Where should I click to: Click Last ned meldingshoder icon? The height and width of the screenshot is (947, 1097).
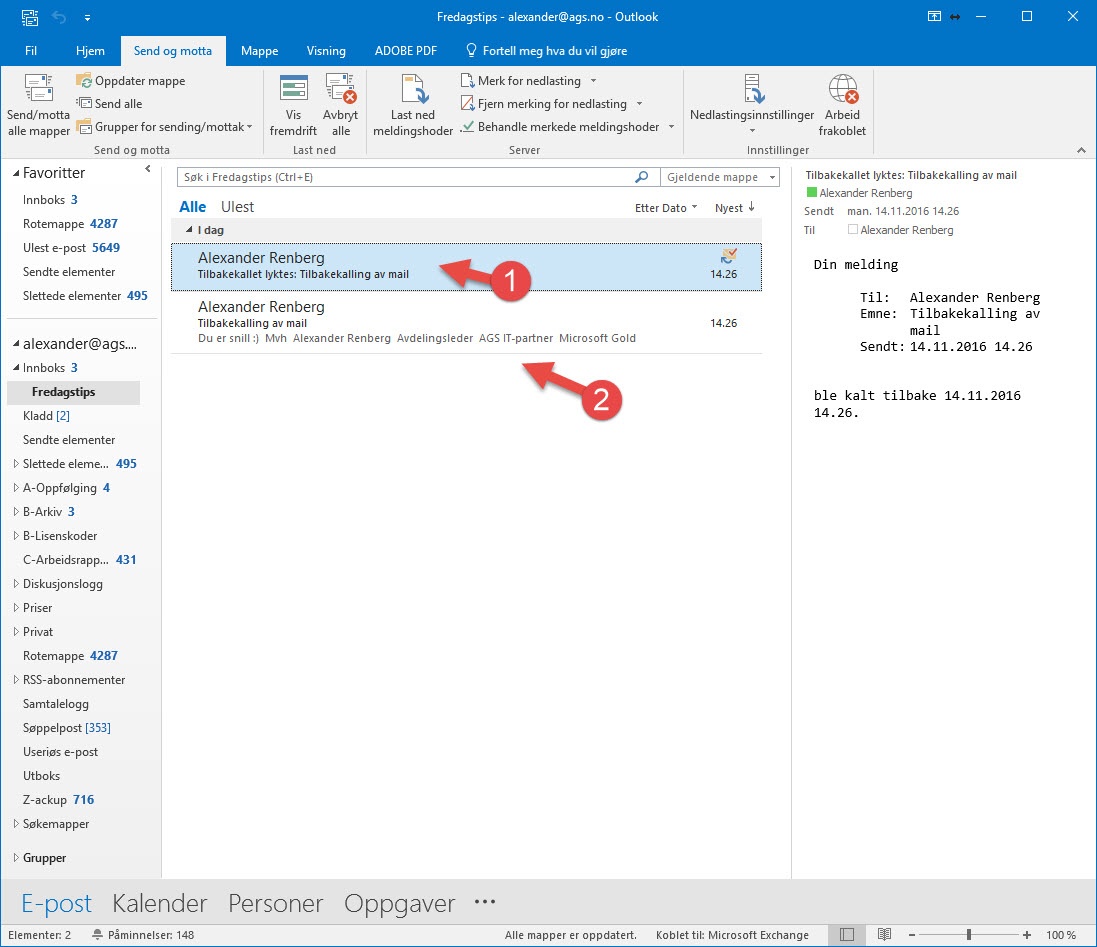[x=412, y=90]
